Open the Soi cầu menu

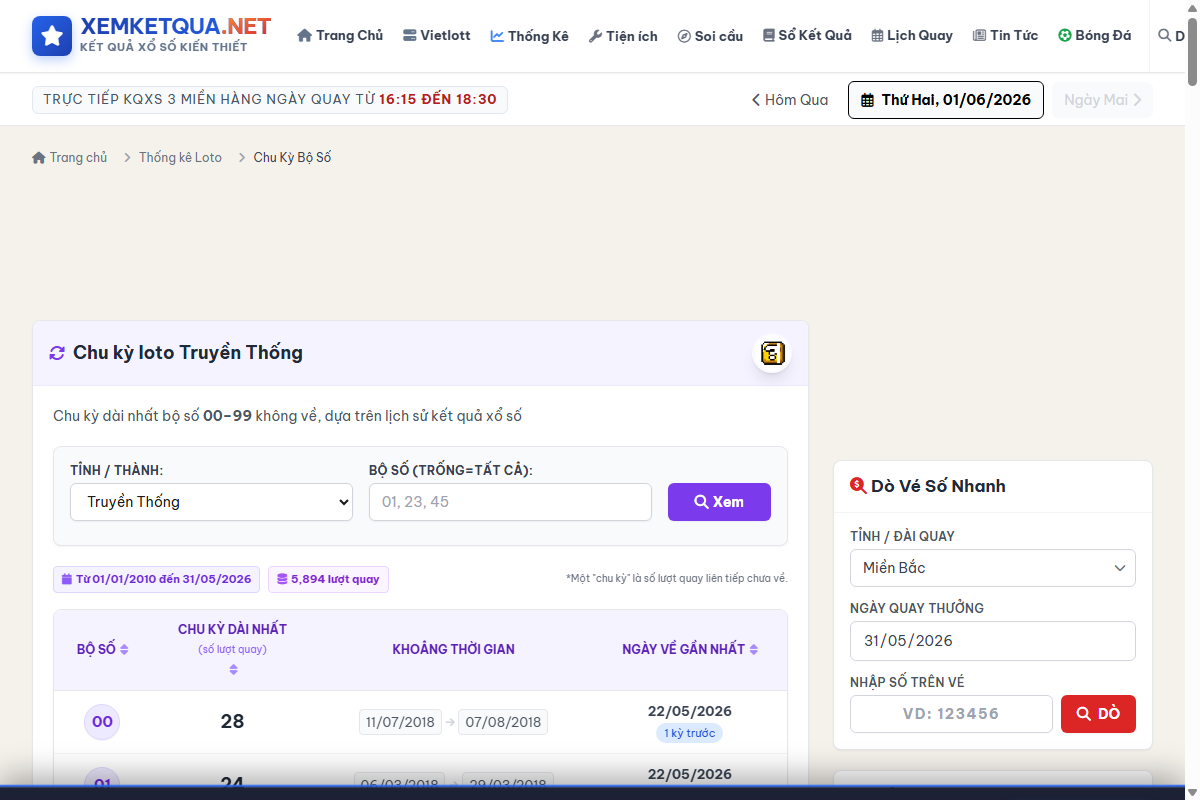coord(710,36)
